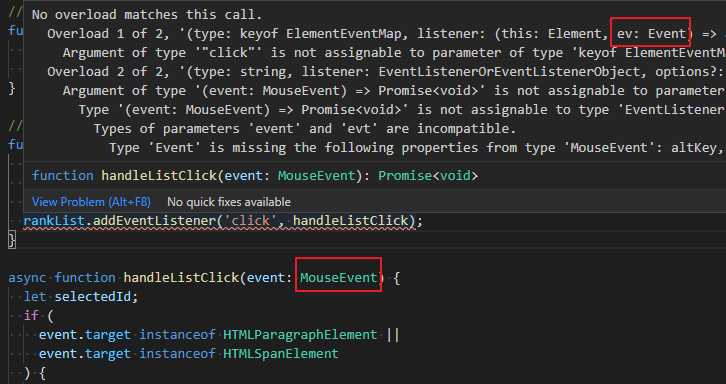Select the line 'Type 'Event' is missing the following properties'
This screenshot has height=384, width=726.
click(417, 147)
